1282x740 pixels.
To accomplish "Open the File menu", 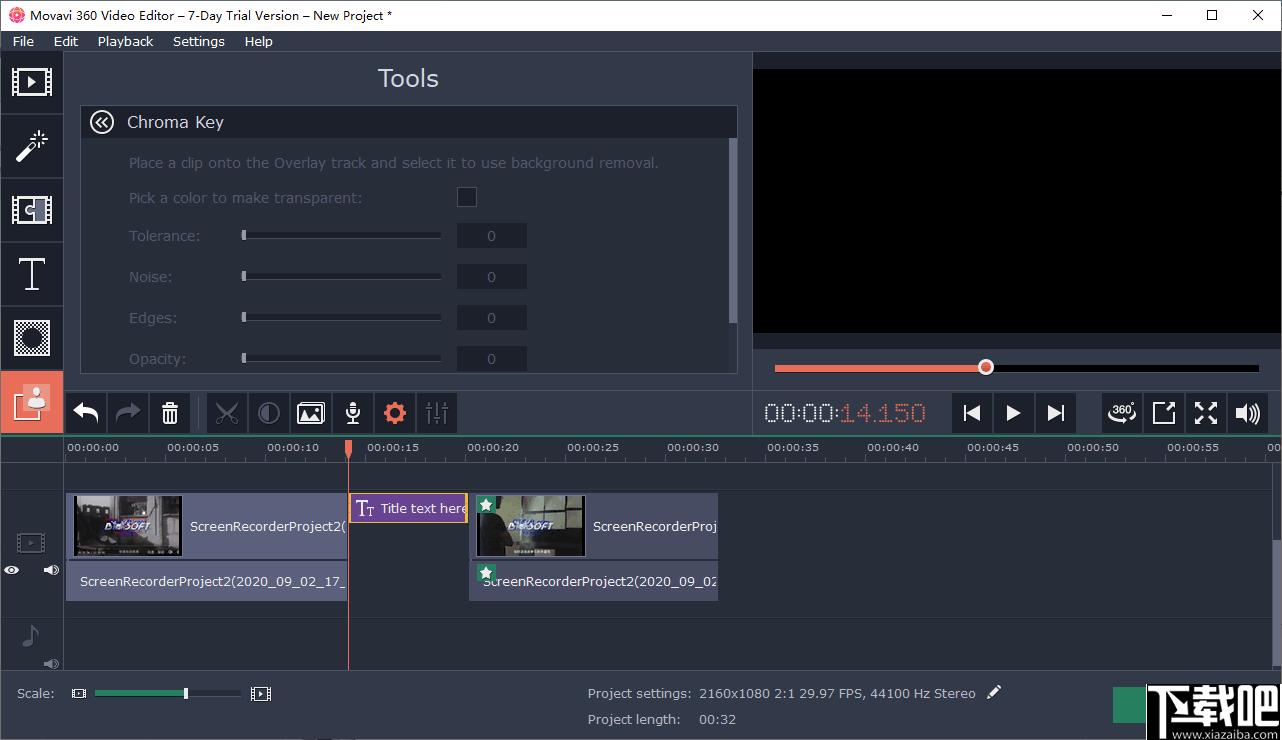I will pyautogui.click(x=23, y=41).
